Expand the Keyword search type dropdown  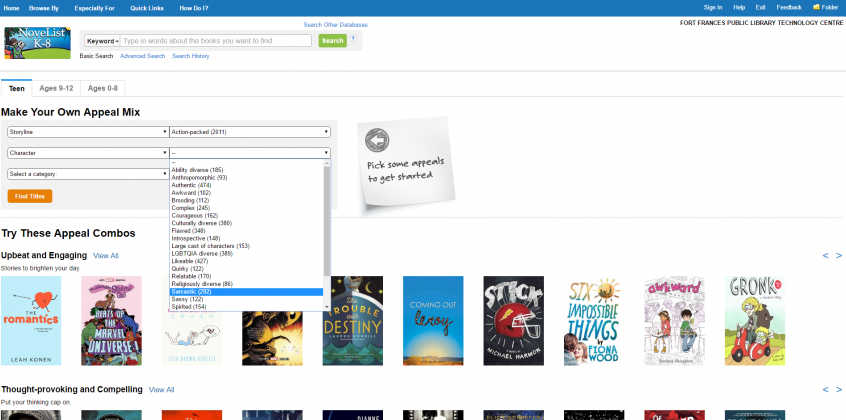[102, 41]
